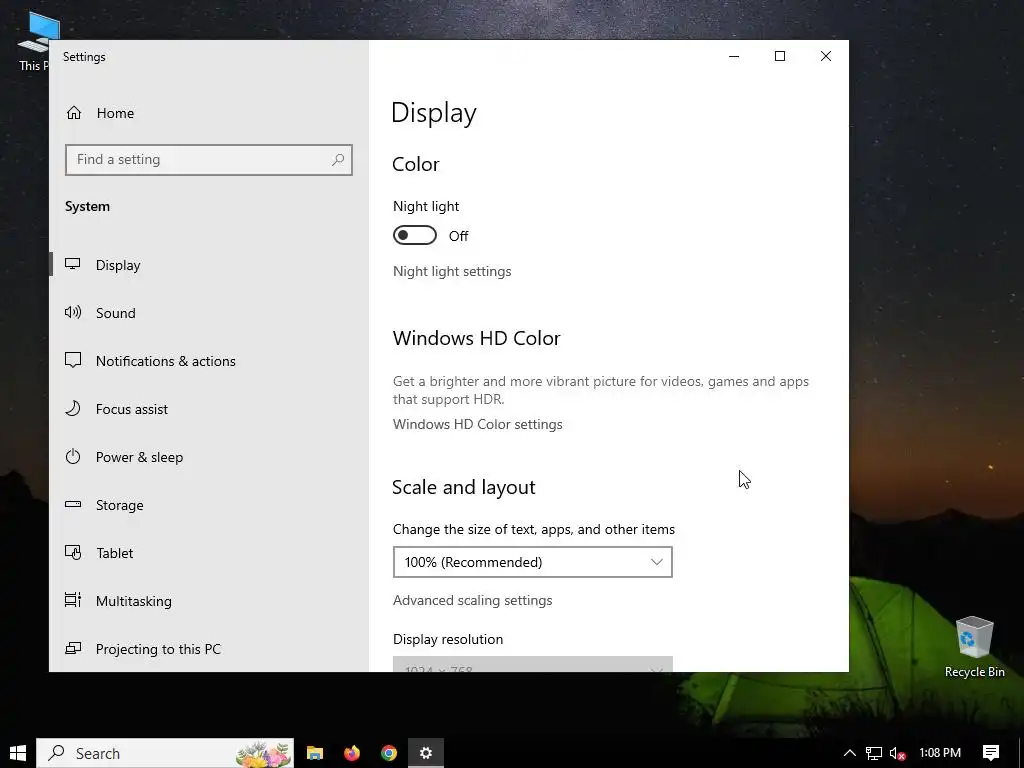This screenshot has width=1024, height=768.
Task: Open the Sound settings page
Action: (209, 313)
